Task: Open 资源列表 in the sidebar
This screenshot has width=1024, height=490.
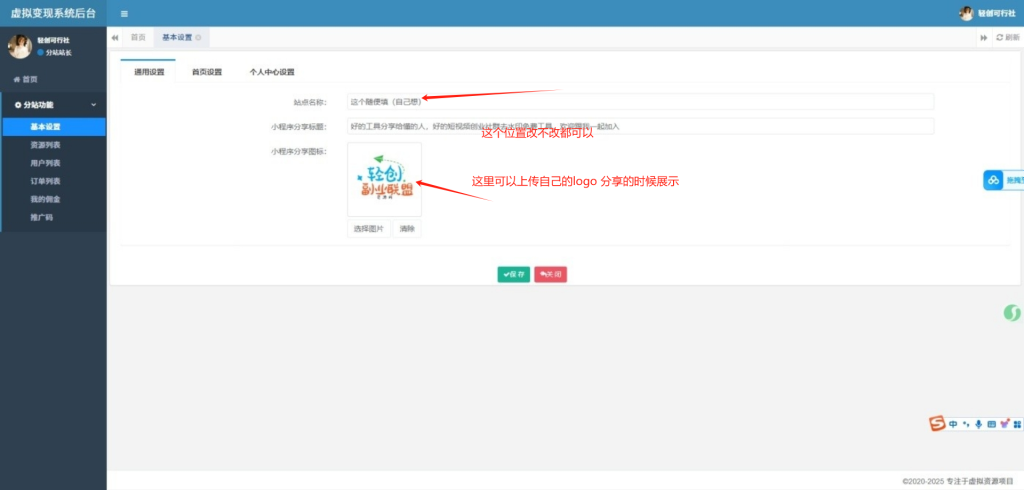Action: [45, 145]
